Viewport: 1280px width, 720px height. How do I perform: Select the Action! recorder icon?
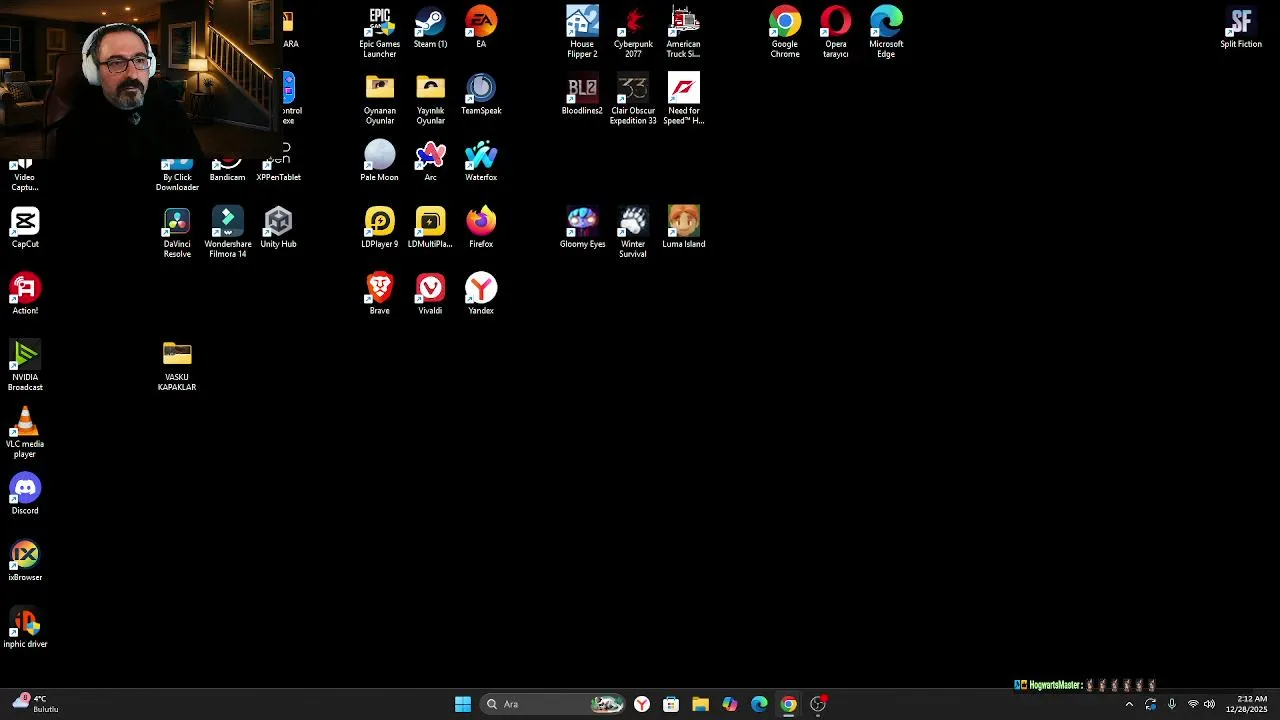[x=25, y=294]
